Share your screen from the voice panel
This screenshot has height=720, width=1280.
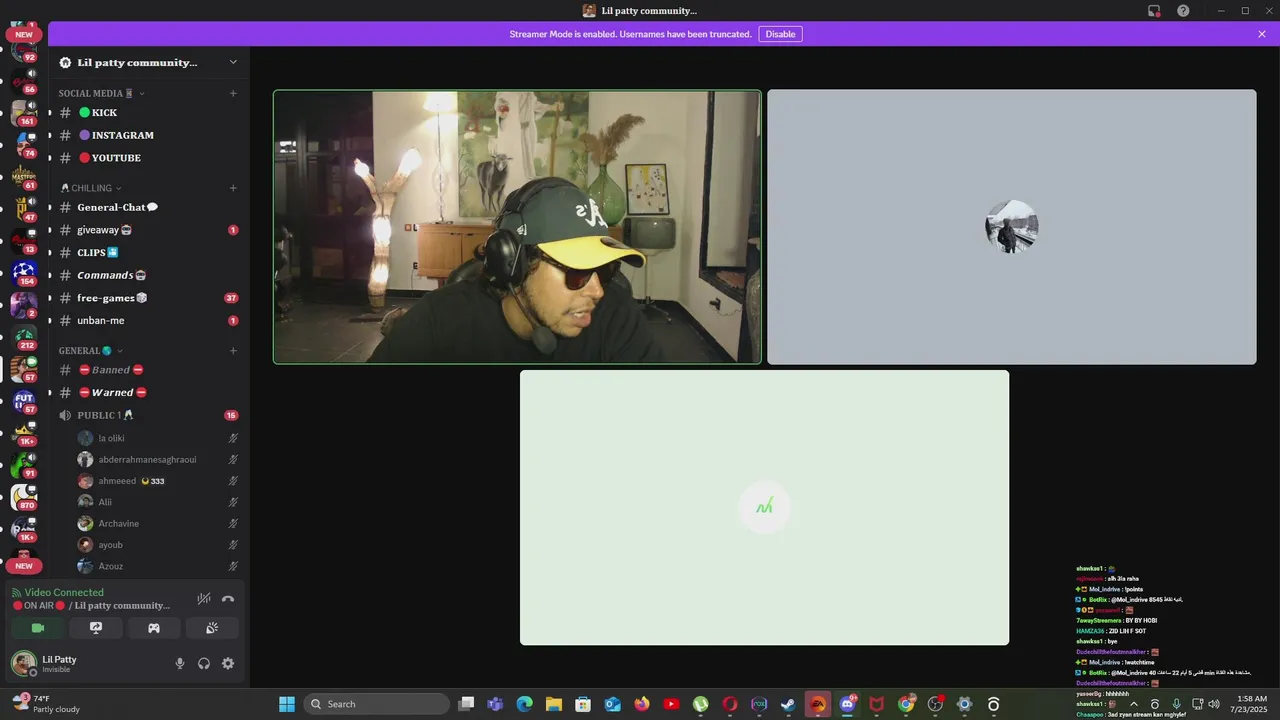96,628
